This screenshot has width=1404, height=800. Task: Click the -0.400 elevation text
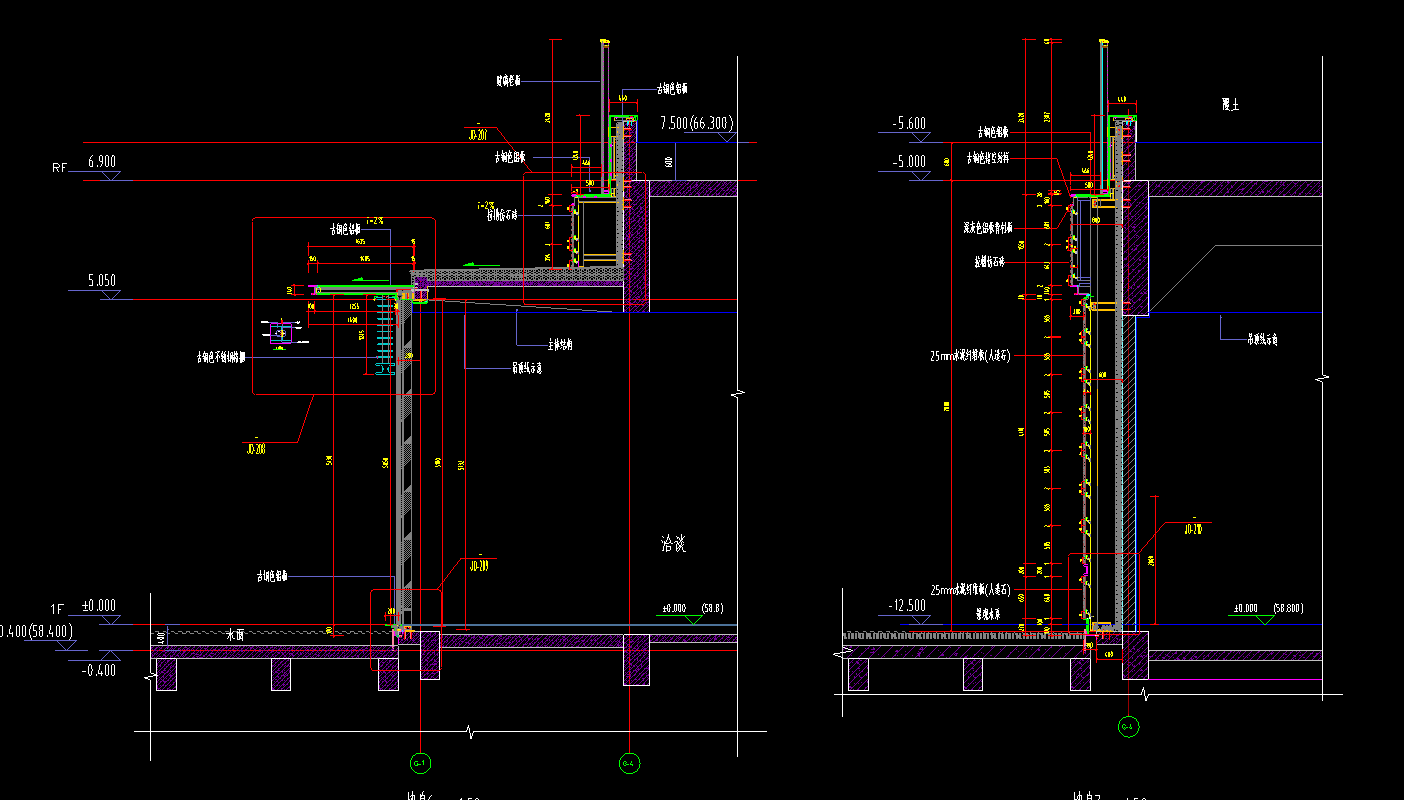coord(98,670)
